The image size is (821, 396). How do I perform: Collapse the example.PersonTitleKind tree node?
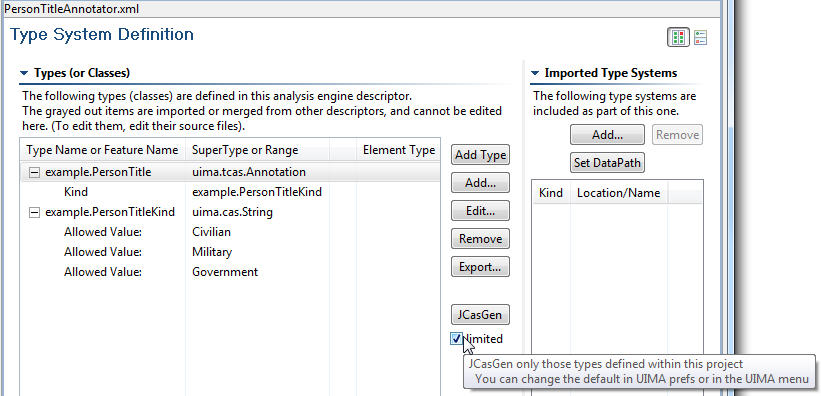pyautogui.click(x=34, y=213)
